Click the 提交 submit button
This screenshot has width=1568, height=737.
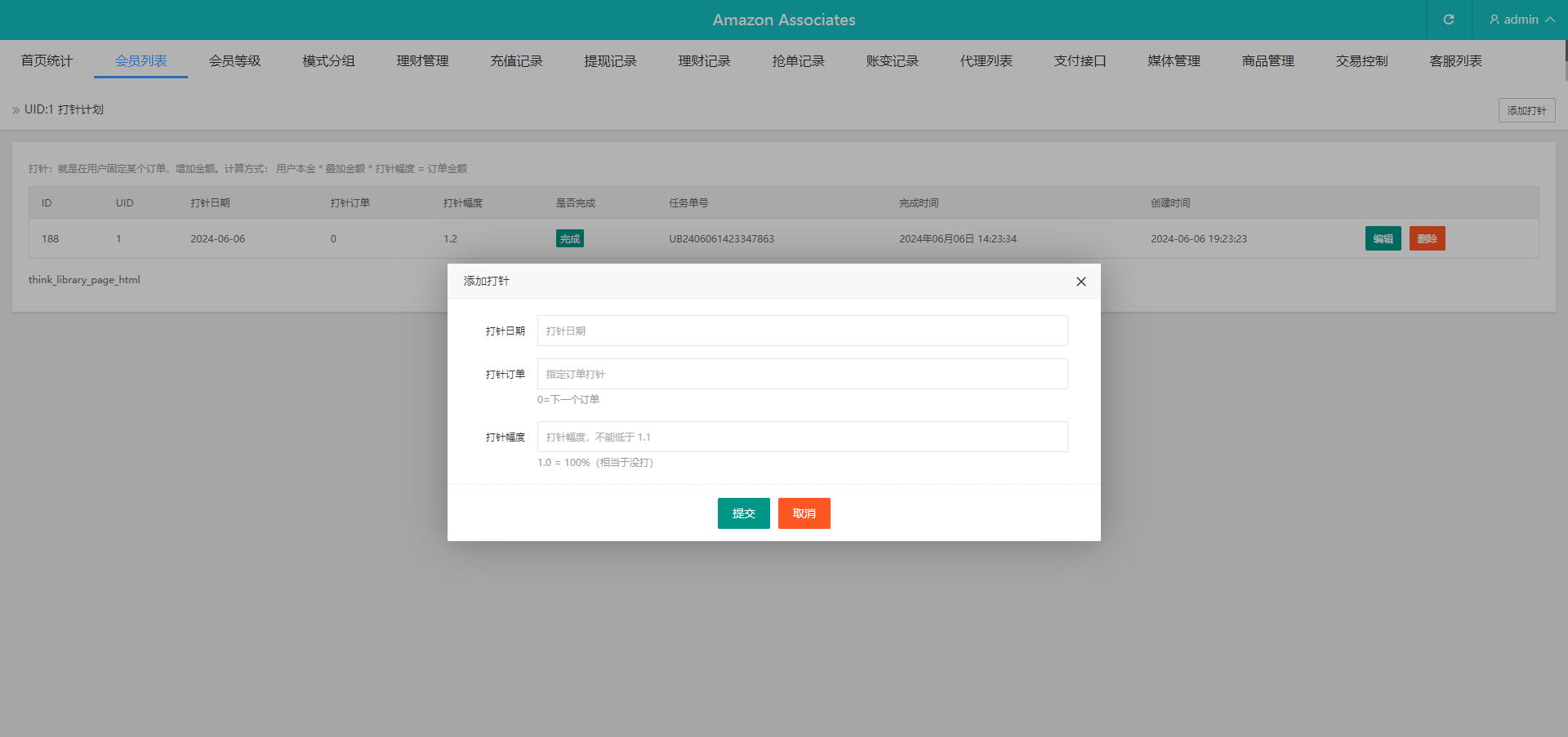coord(743,513)
